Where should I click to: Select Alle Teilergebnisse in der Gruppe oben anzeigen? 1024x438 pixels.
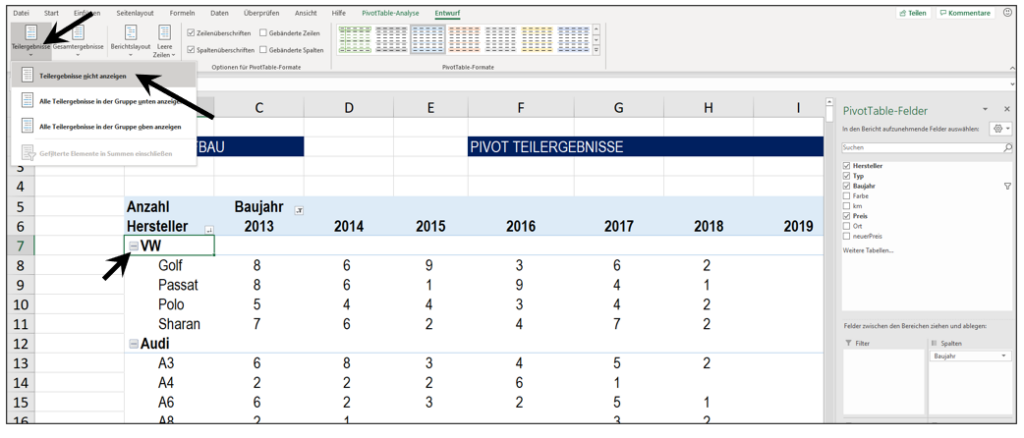click(104, 126)
